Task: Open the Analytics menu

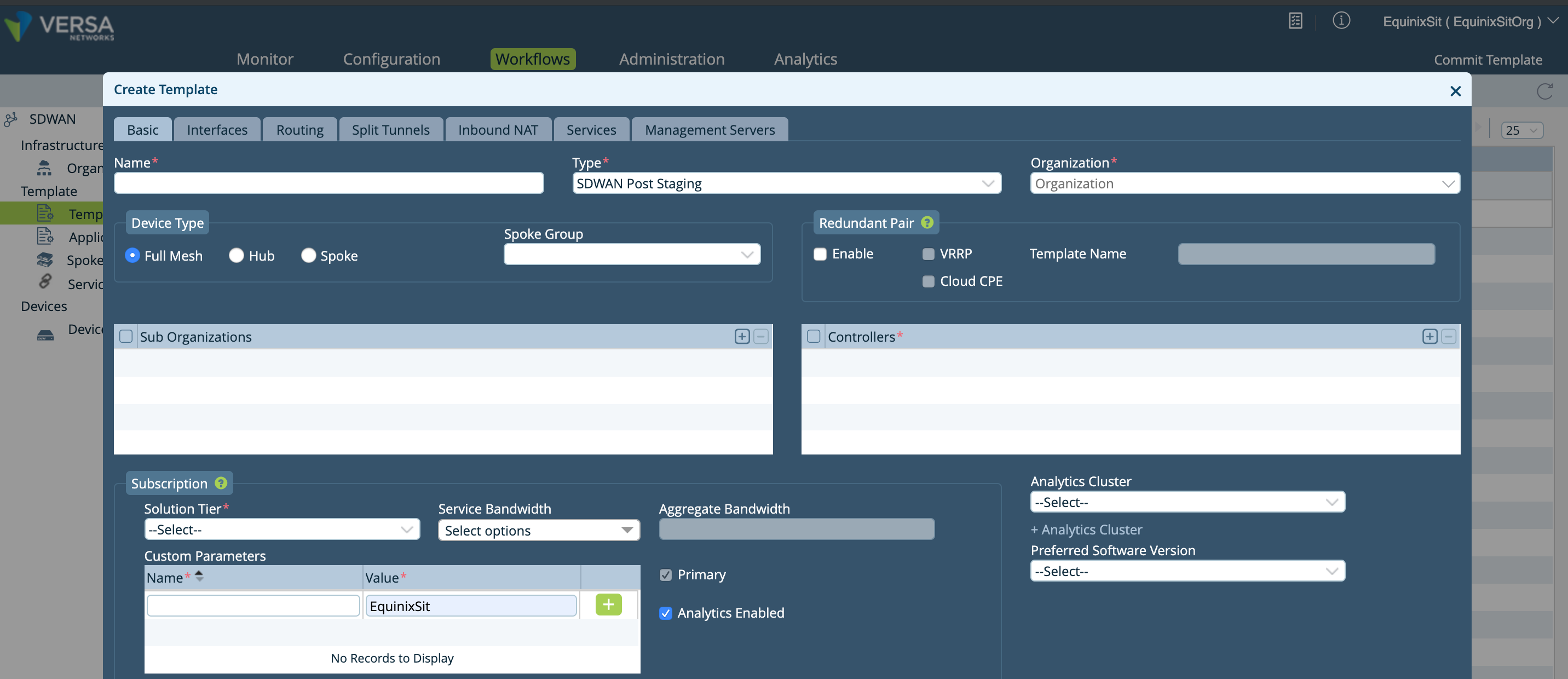Action: point(805,59)
